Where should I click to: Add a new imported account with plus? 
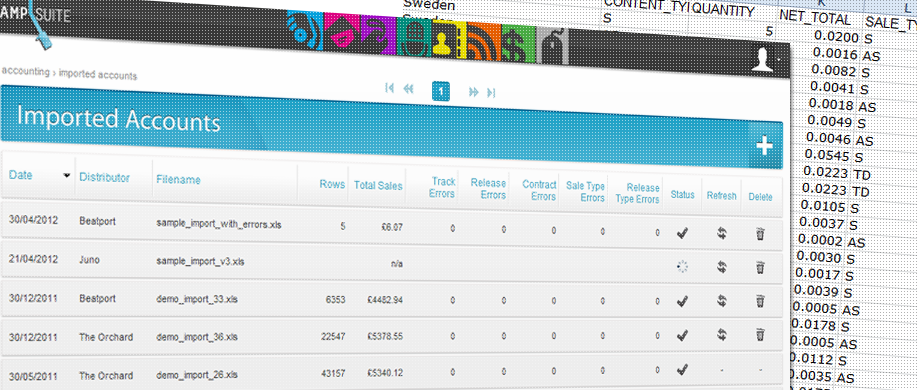pos(764,147)
